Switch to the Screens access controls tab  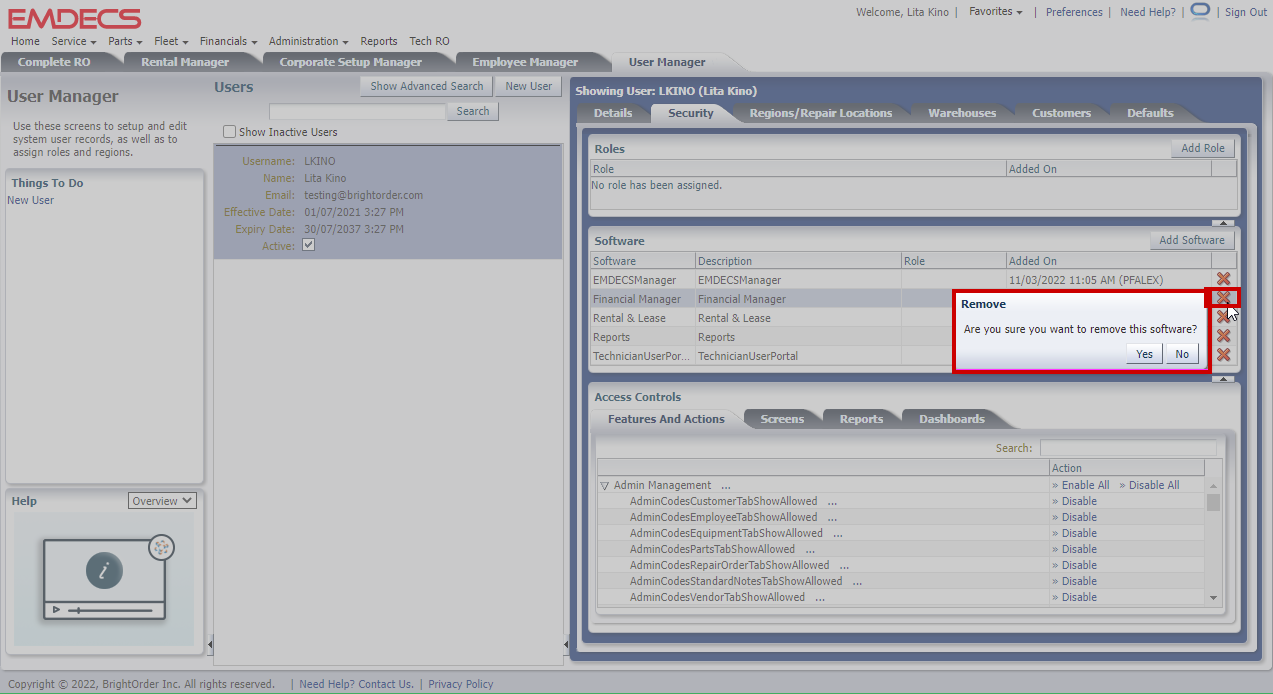(x=782, y=419)
